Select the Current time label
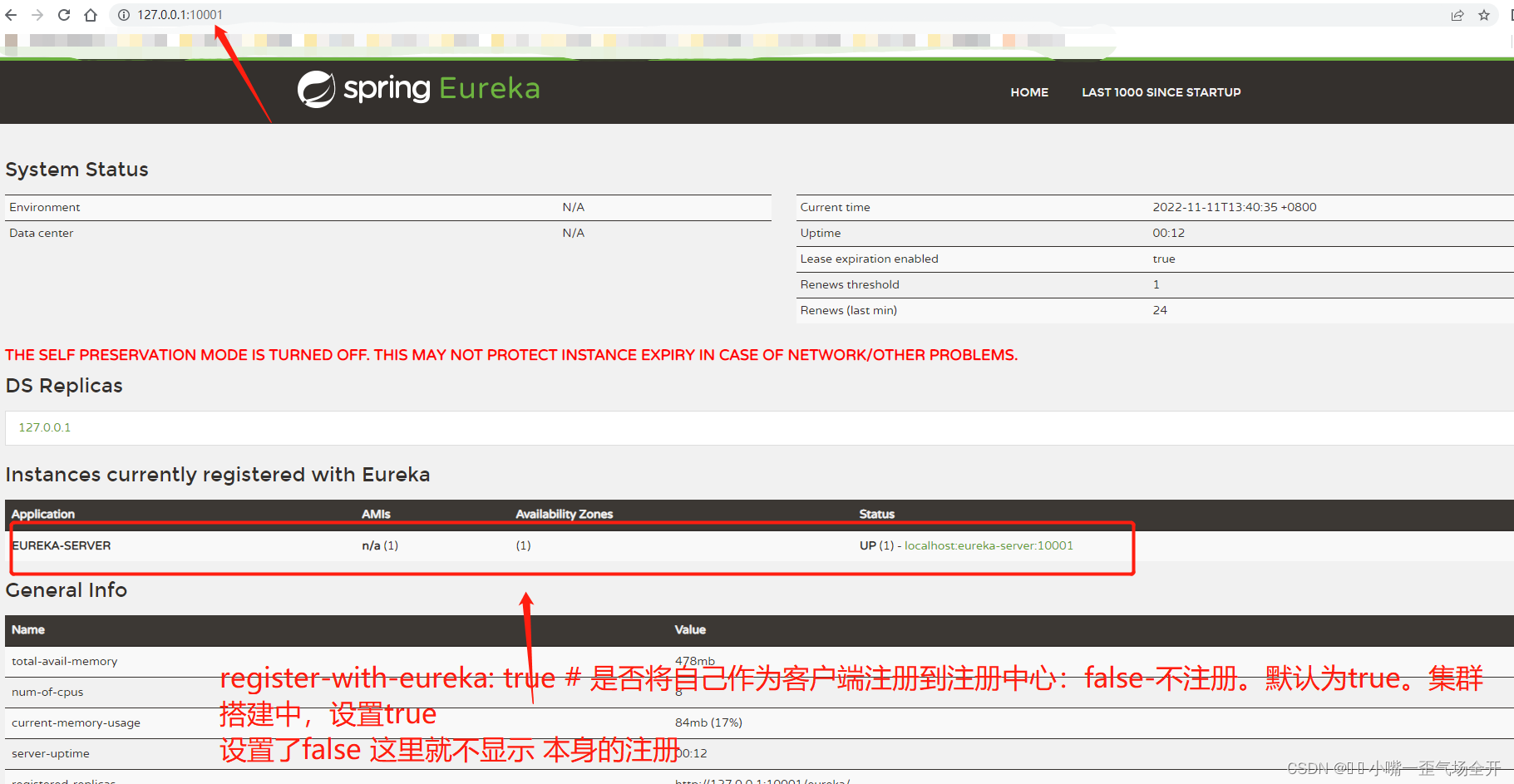The image size is (1514, 784). (x=835, y=207)
